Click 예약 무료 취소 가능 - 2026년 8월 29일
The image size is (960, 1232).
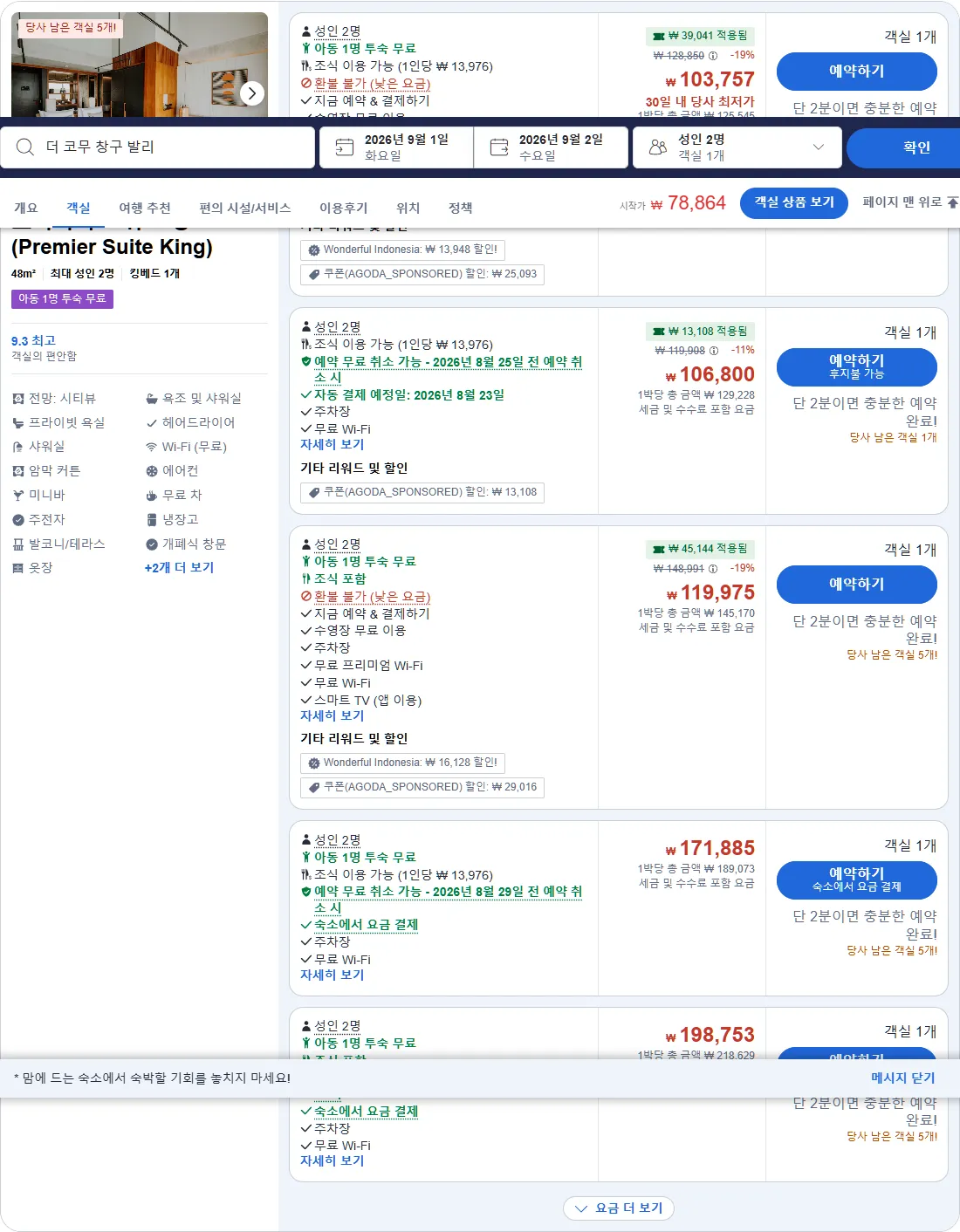[x=448, y=900]
